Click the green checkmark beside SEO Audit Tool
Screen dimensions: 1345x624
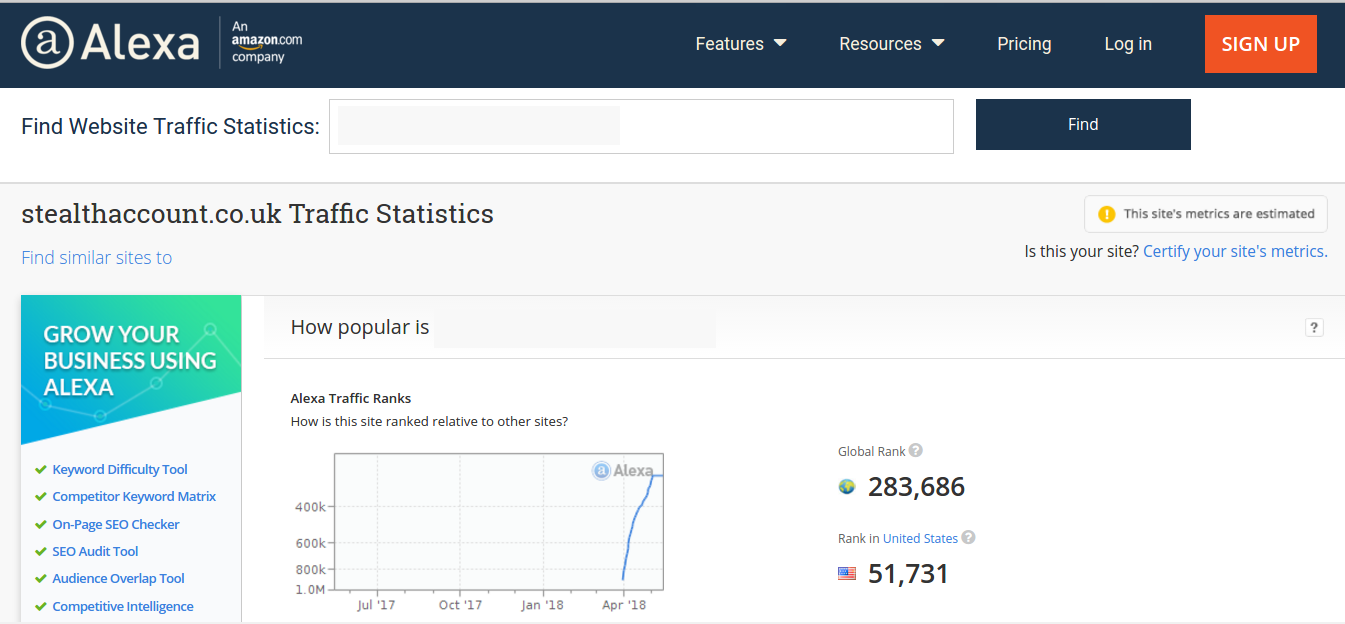(x=41, y=551)
